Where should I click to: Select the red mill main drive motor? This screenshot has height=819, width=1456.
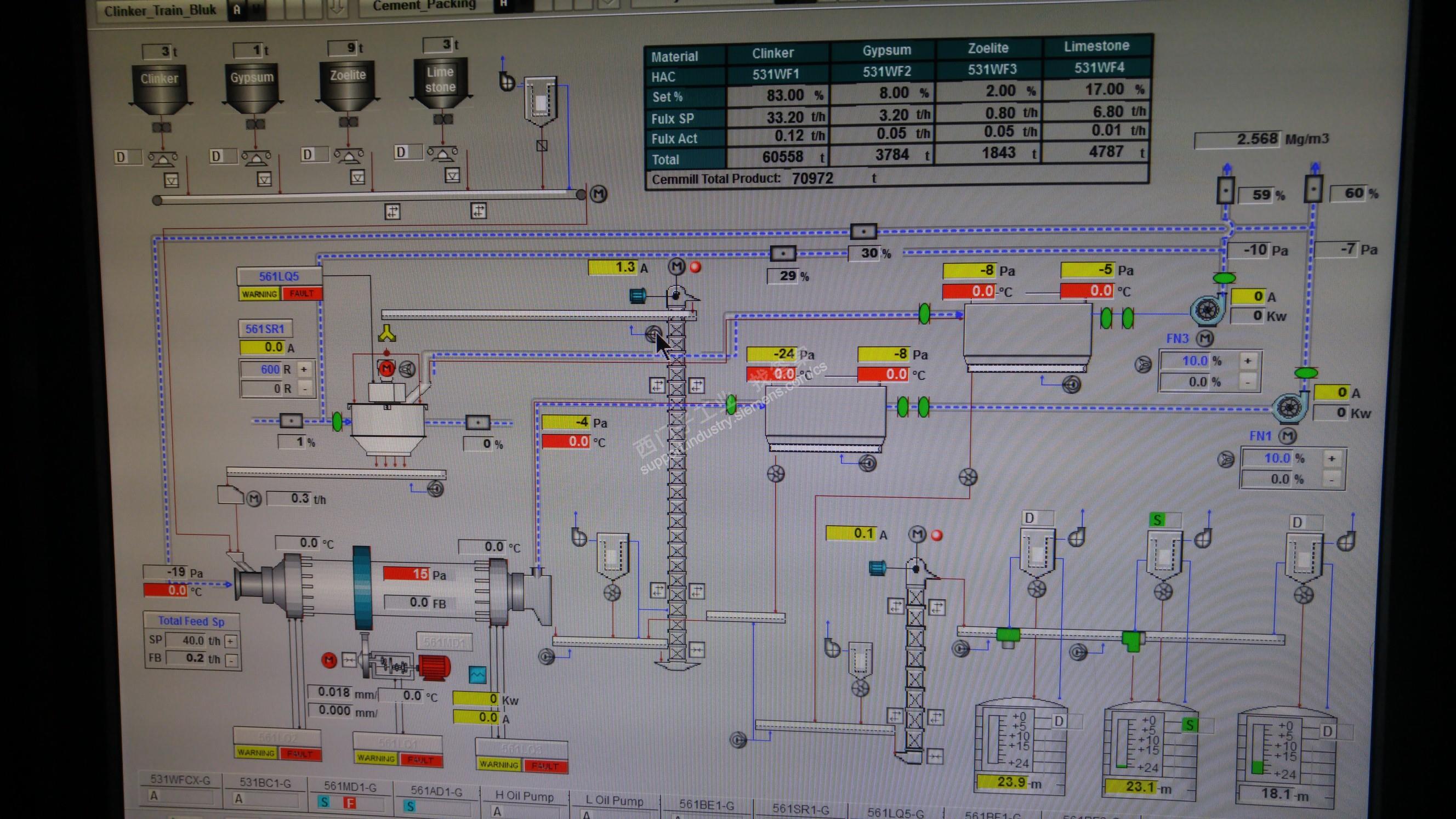pos(434,667)
